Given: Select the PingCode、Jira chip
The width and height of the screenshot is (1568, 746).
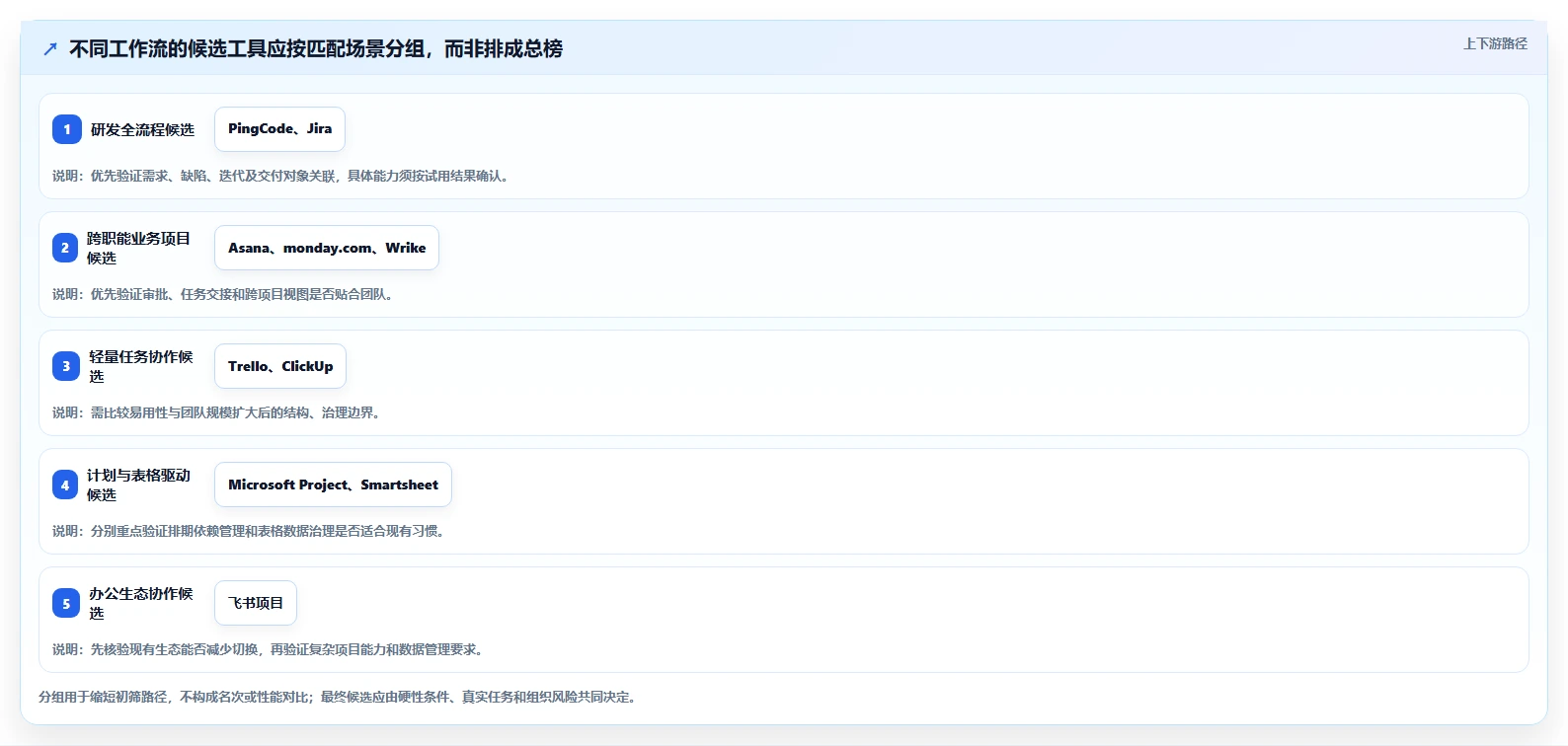Looking at the screenshot, I should pyautogui.click(x=279, y=129).
